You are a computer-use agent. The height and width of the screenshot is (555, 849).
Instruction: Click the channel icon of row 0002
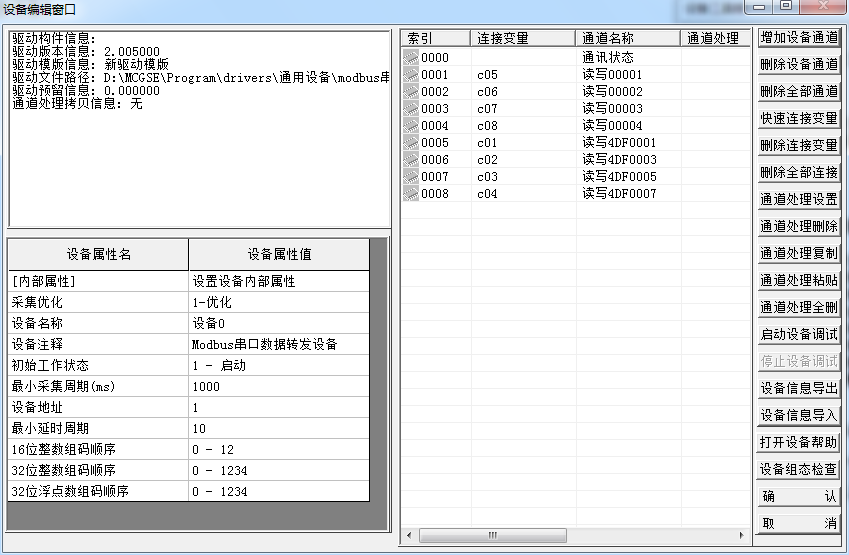(411, 92)
